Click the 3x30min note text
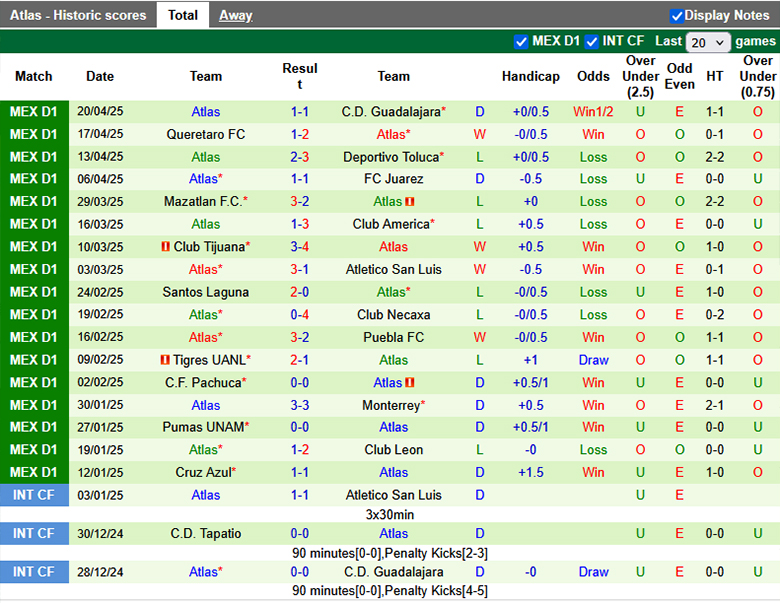This screenshot has height=603, width=780. coord(390,515)
